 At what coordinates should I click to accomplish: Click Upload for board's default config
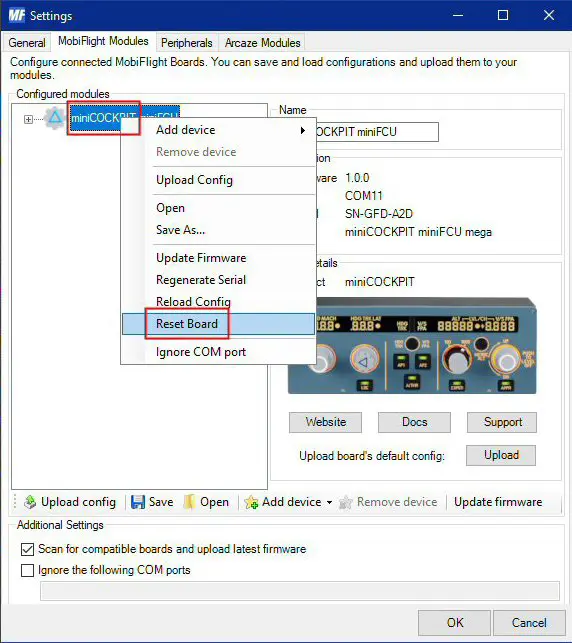click(501, 455)
